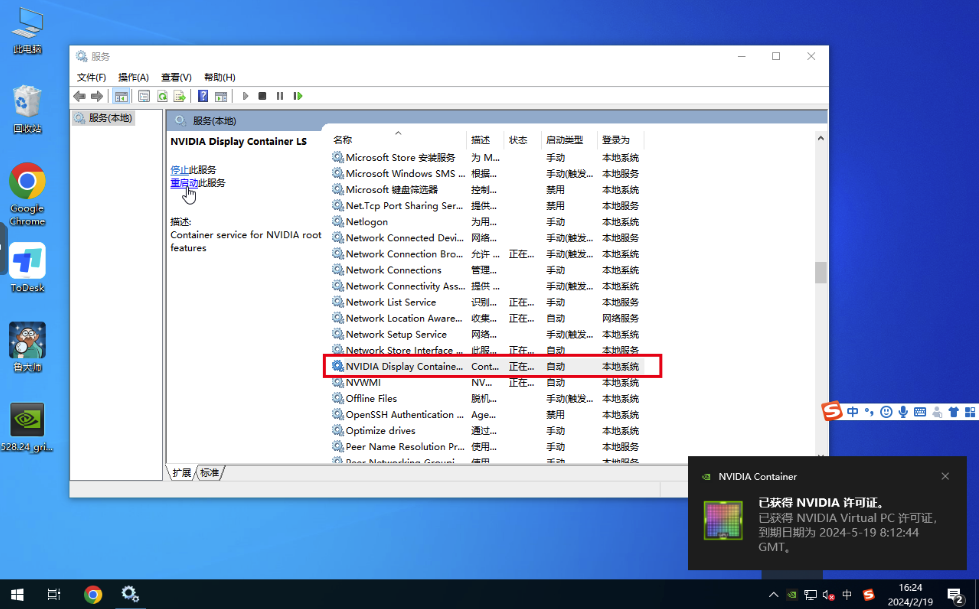Screen dimensions: 979x609
Task: Click the 回收站 recycle bin desktop icon
Action: (27, 109)
